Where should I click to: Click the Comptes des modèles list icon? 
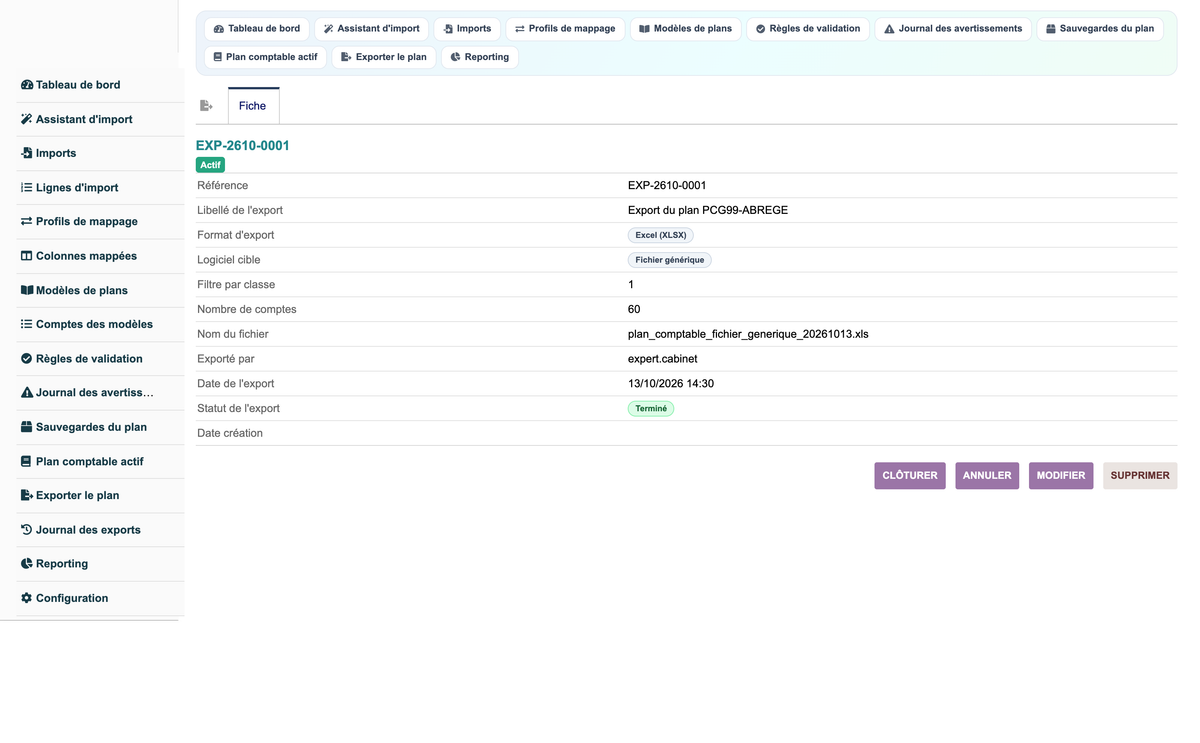click(x=27, y=324)
